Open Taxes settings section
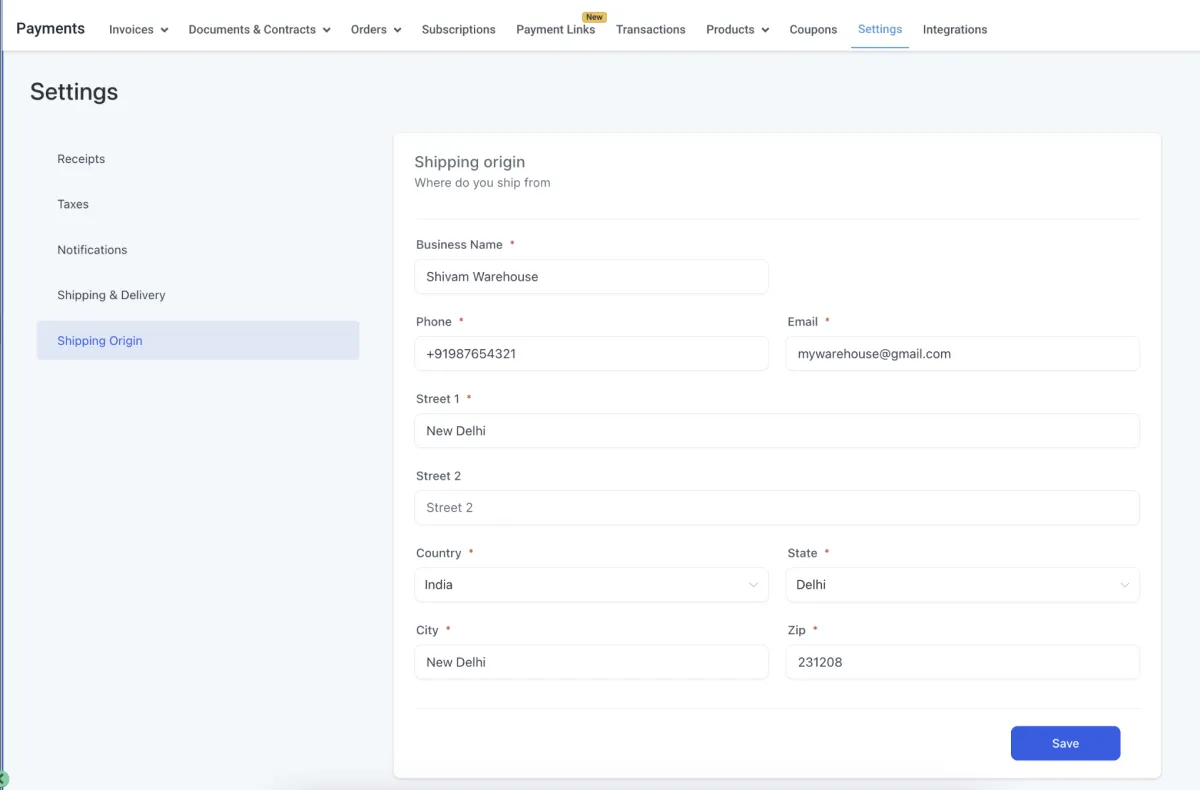This screenshot has height=790, width=1200. pos(198,204)
